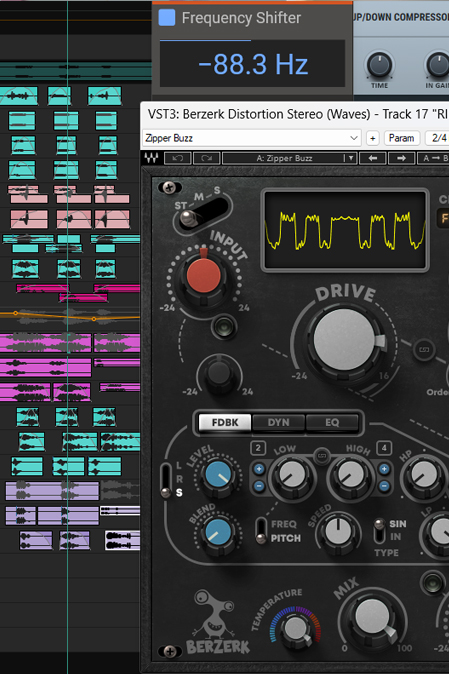Open the Param menu button
Screen dimensions: 449x674
(x=401, y=138)
